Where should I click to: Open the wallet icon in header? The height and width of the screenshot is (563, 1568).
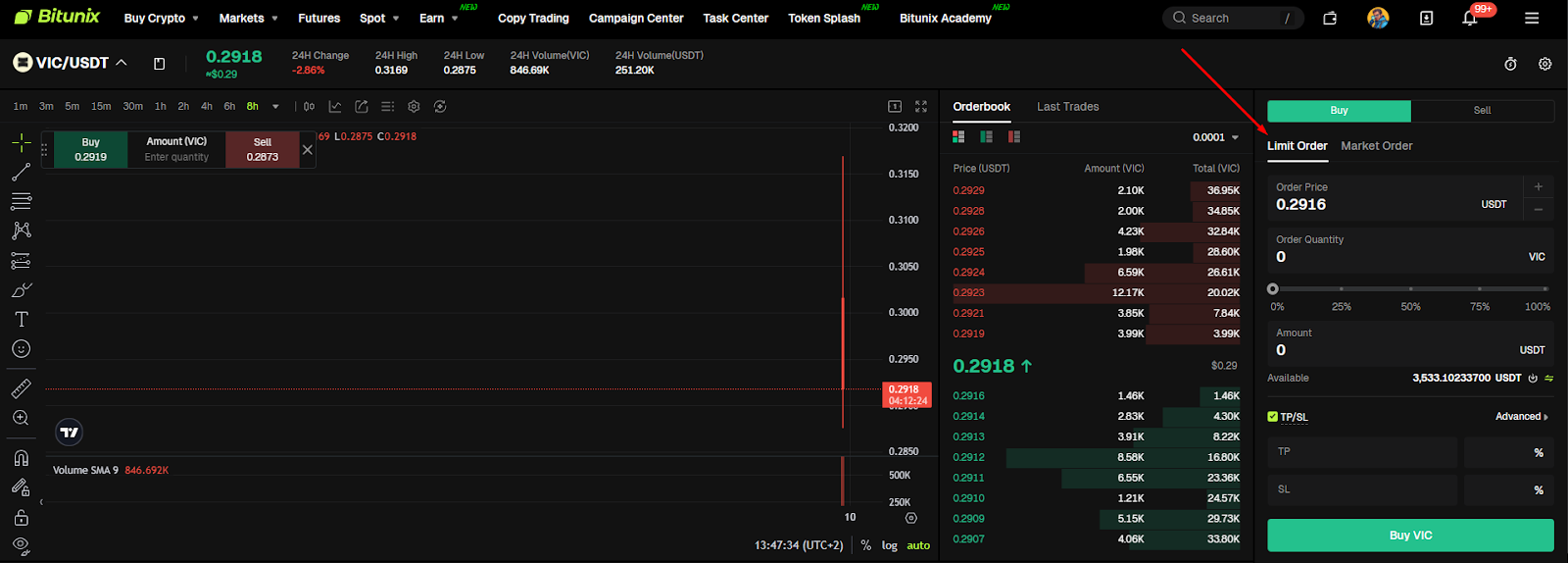[x=1330, y=18]
